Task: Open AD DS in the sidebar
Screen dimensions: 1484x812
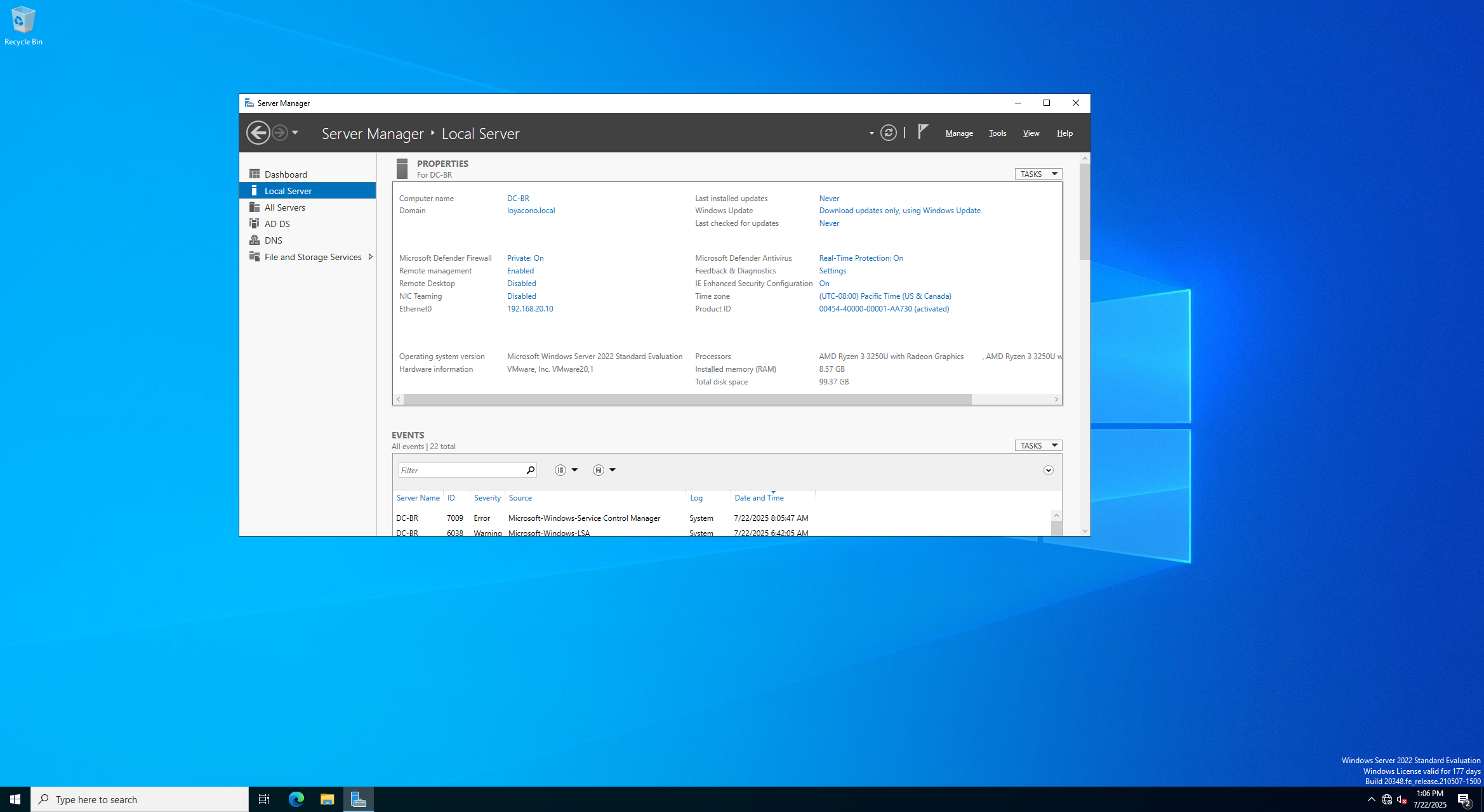Action: click(307, 224)
